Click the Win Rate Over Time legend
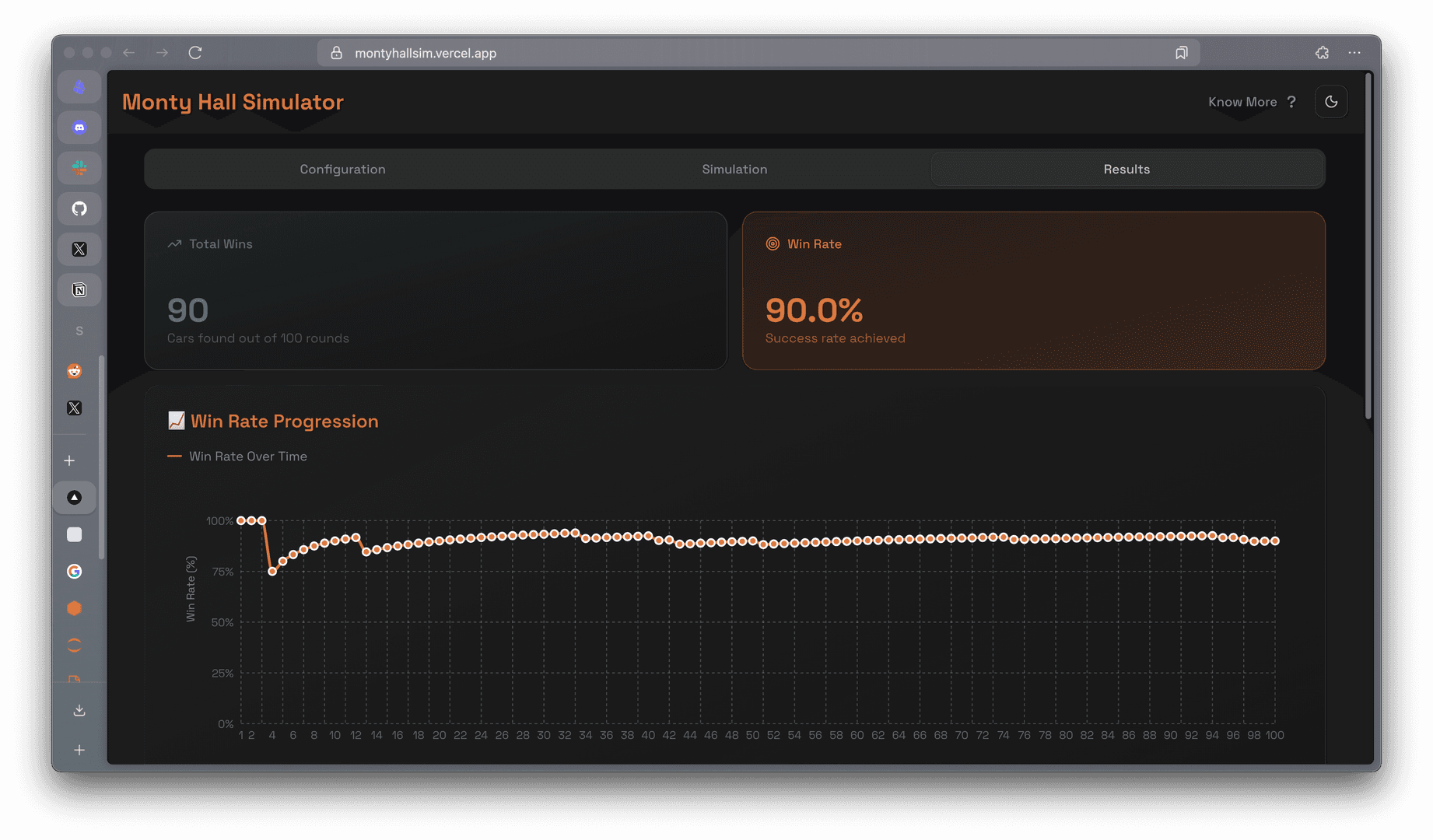This screenshot has height=840, width=1433. point(238,457)
